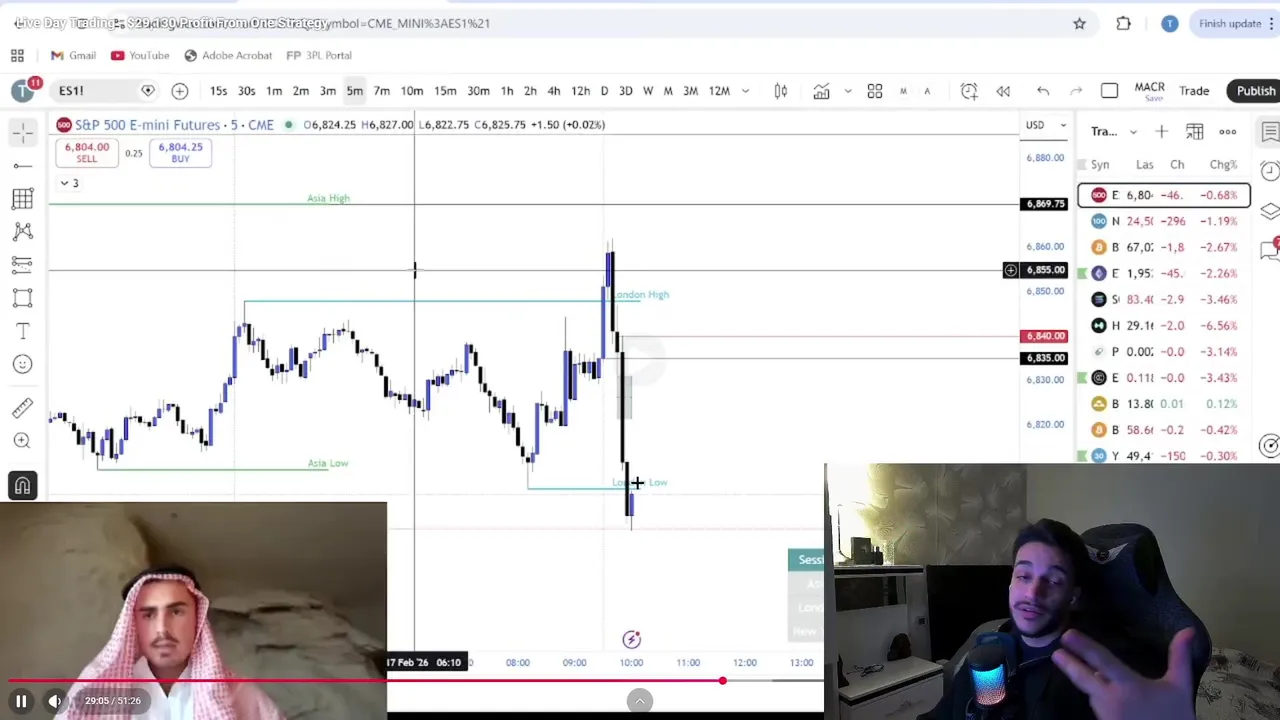The image size is (1280, 720).
Task: Open the Gmail bookmark
Action: point(73,55)
